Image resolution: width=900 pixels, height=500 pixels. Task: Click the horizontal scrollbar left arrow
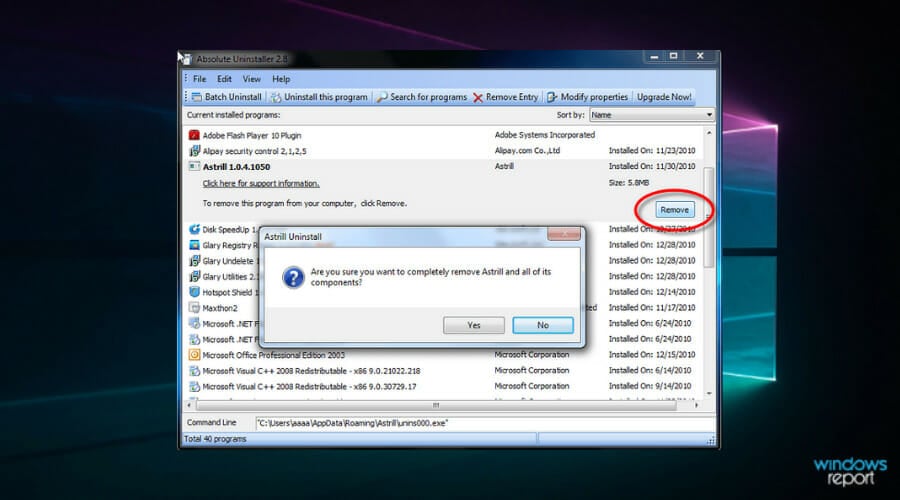click(189, 405)
